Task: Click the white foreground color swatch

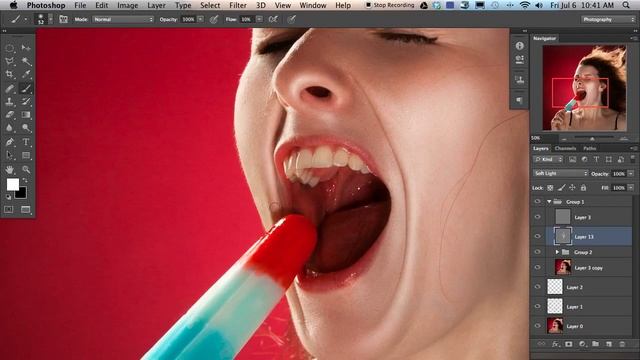Action: 13,184
